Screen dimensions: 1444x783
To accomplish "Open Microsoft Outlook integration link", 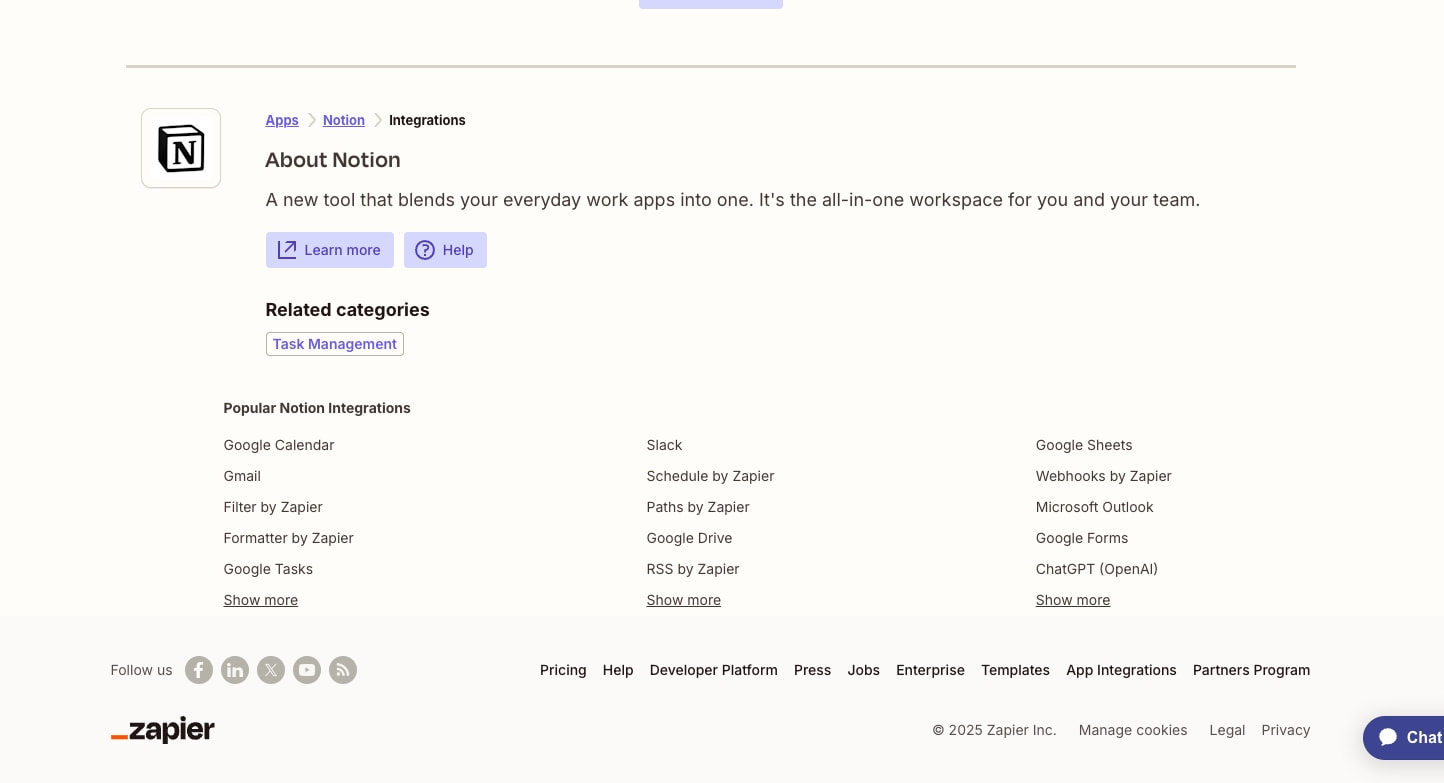I will [1095, 507].
